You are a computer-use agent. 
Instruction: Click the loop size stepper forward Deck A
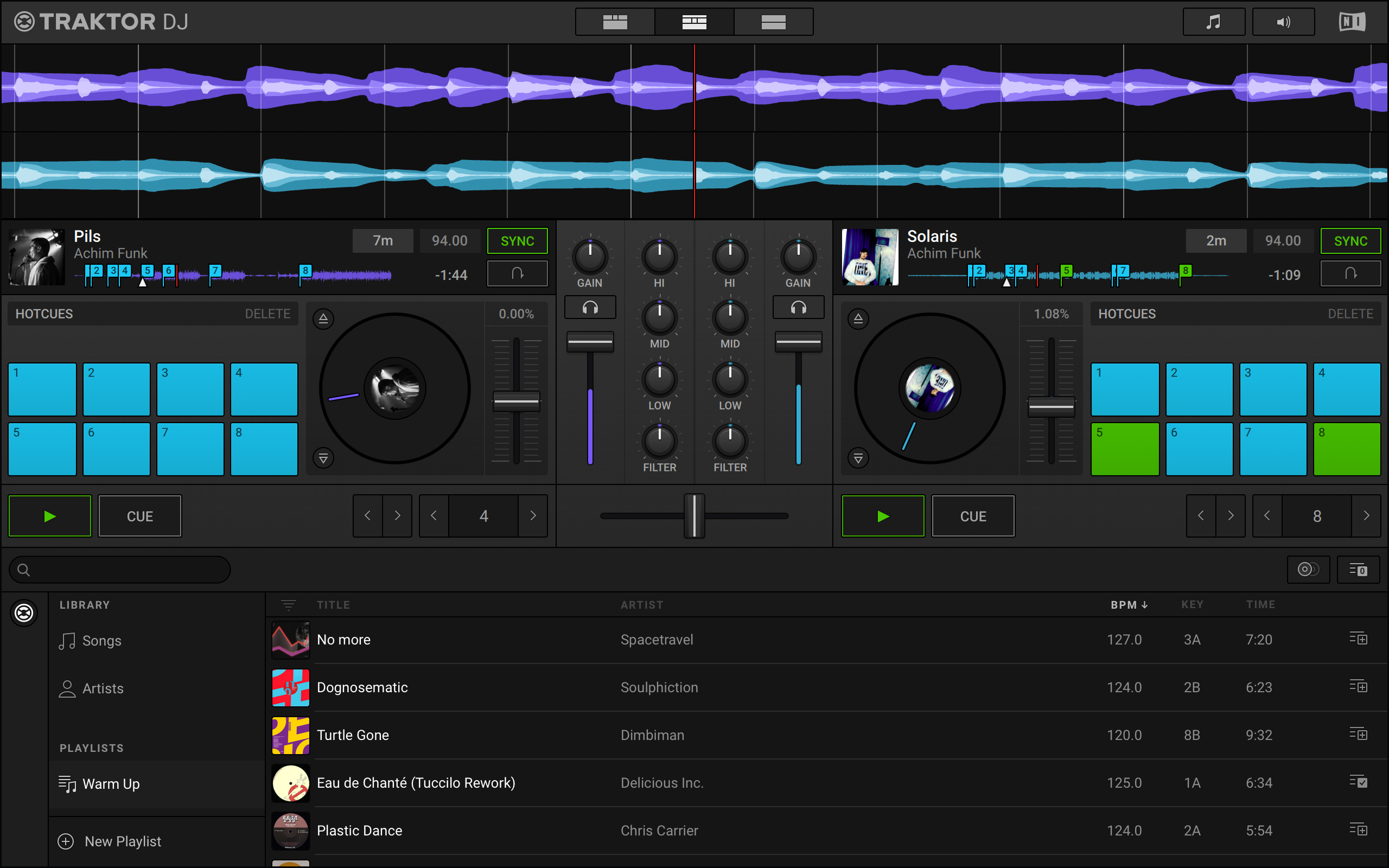[533, 516]
